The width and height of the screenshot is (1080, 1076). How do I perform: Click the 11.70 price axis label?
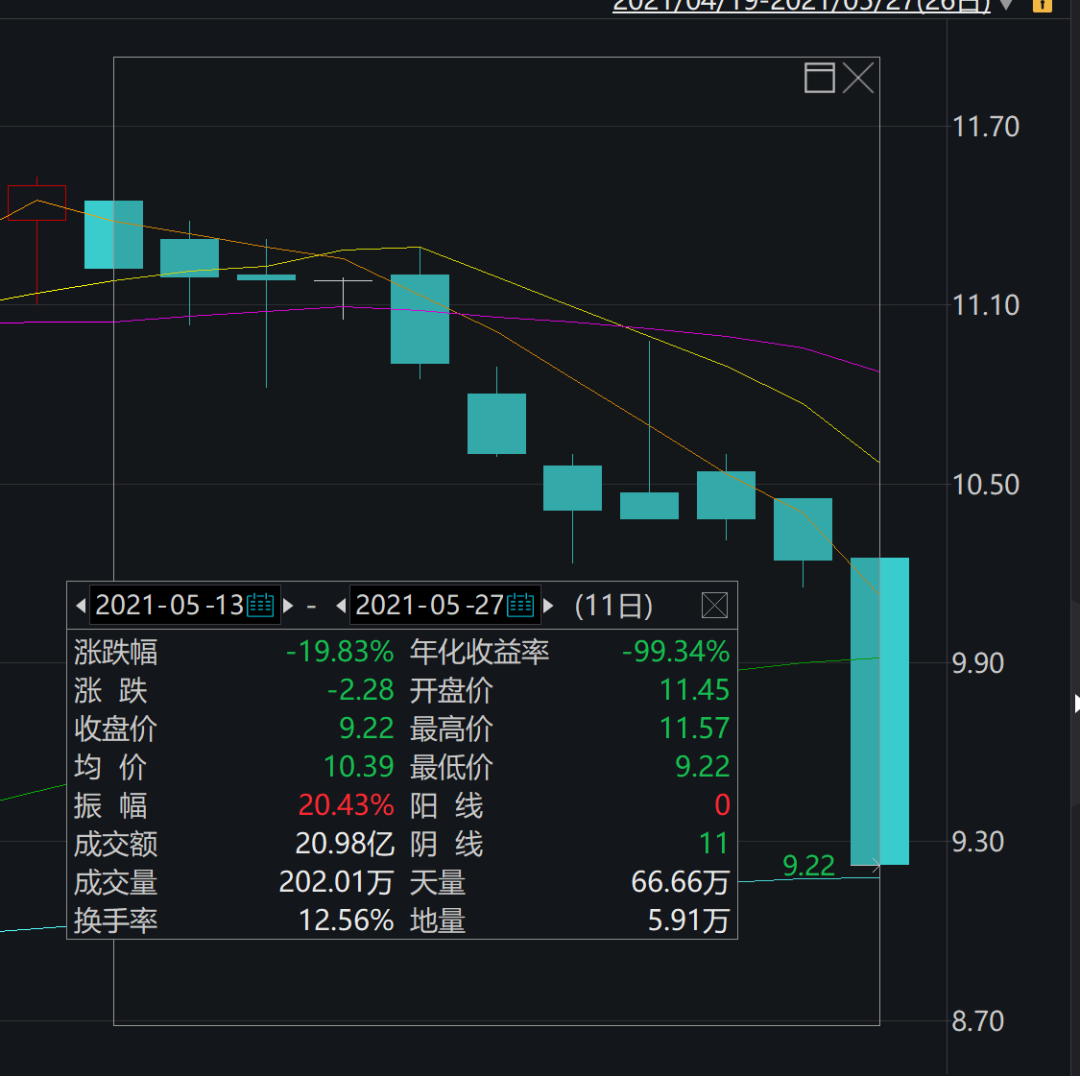(x=985, y=128)
